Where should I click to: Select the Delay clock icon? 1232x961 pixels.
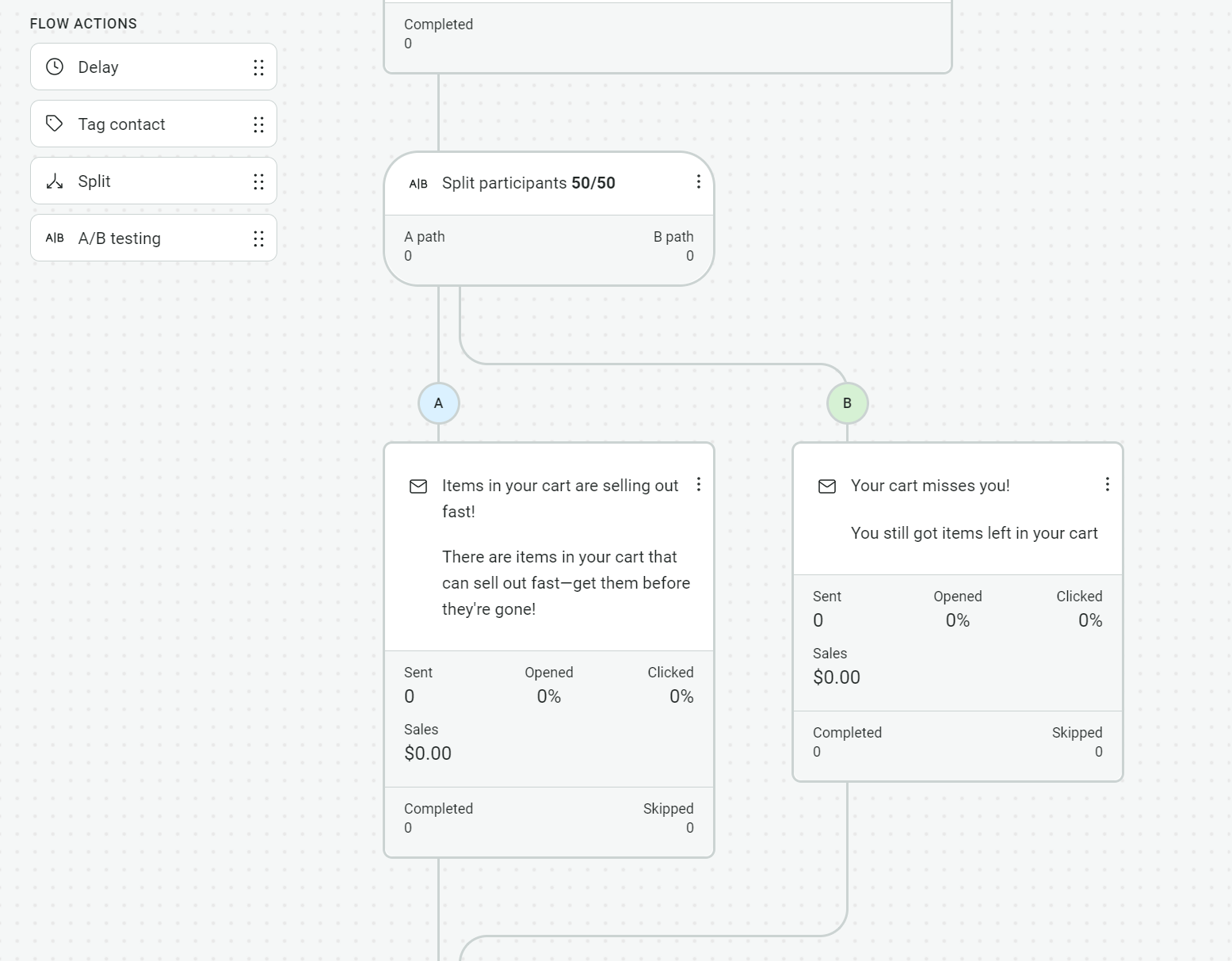(x=54, y=67)
